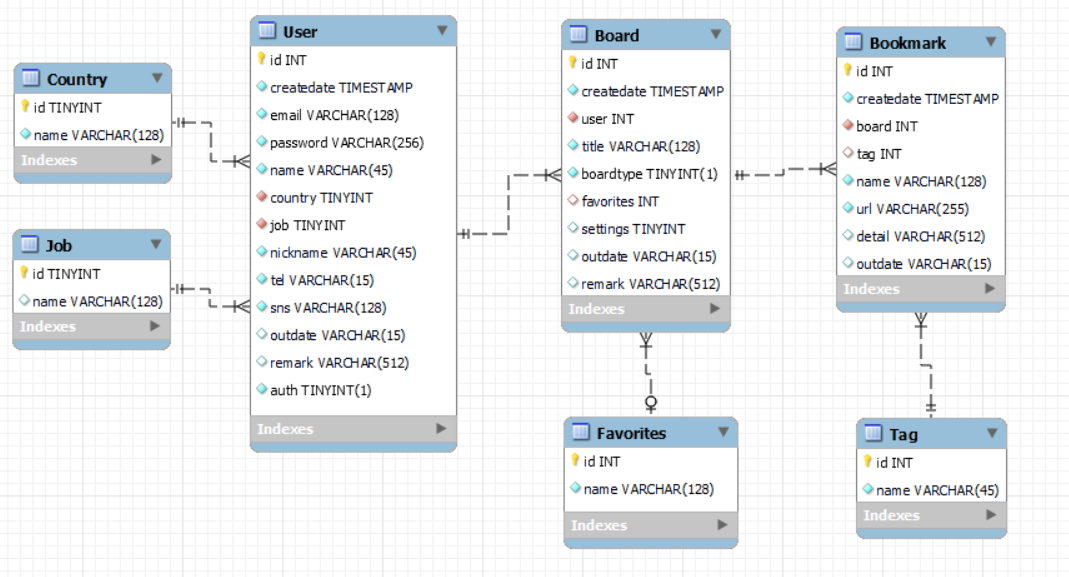Click the User table icon

[x=267, y=31]
